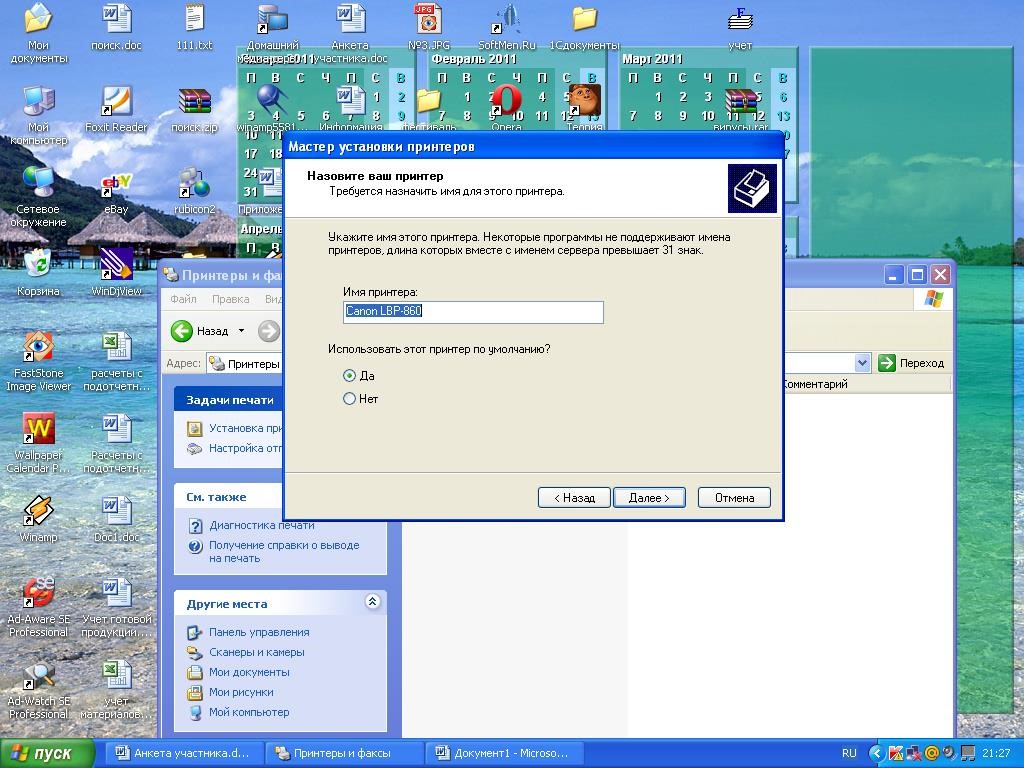
Task: Click the Имя принтера text field
Action: pos(473,312)
